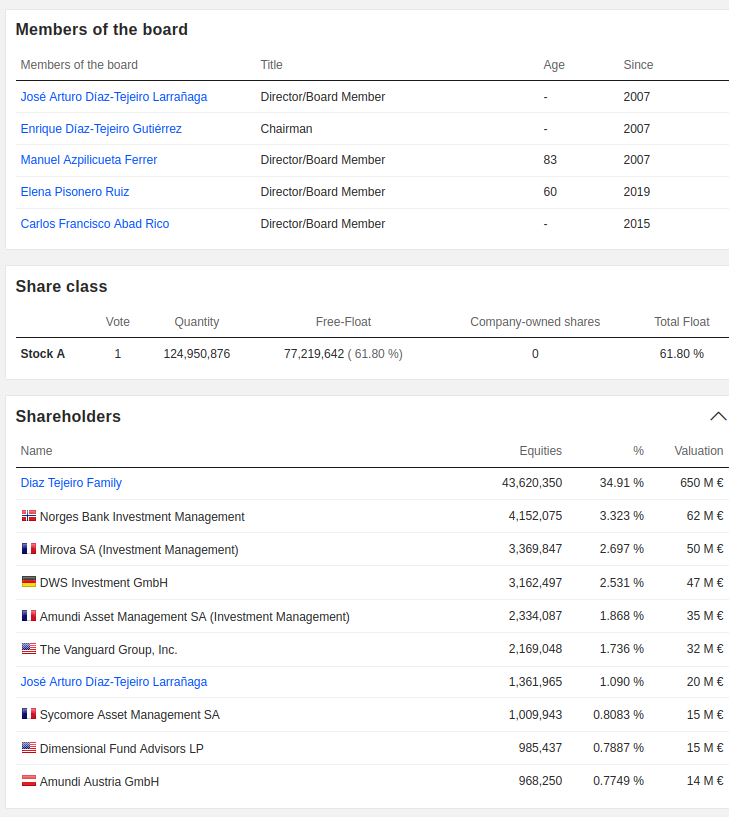Select Amundi Asset Management SA name

[x=194, y=616]
